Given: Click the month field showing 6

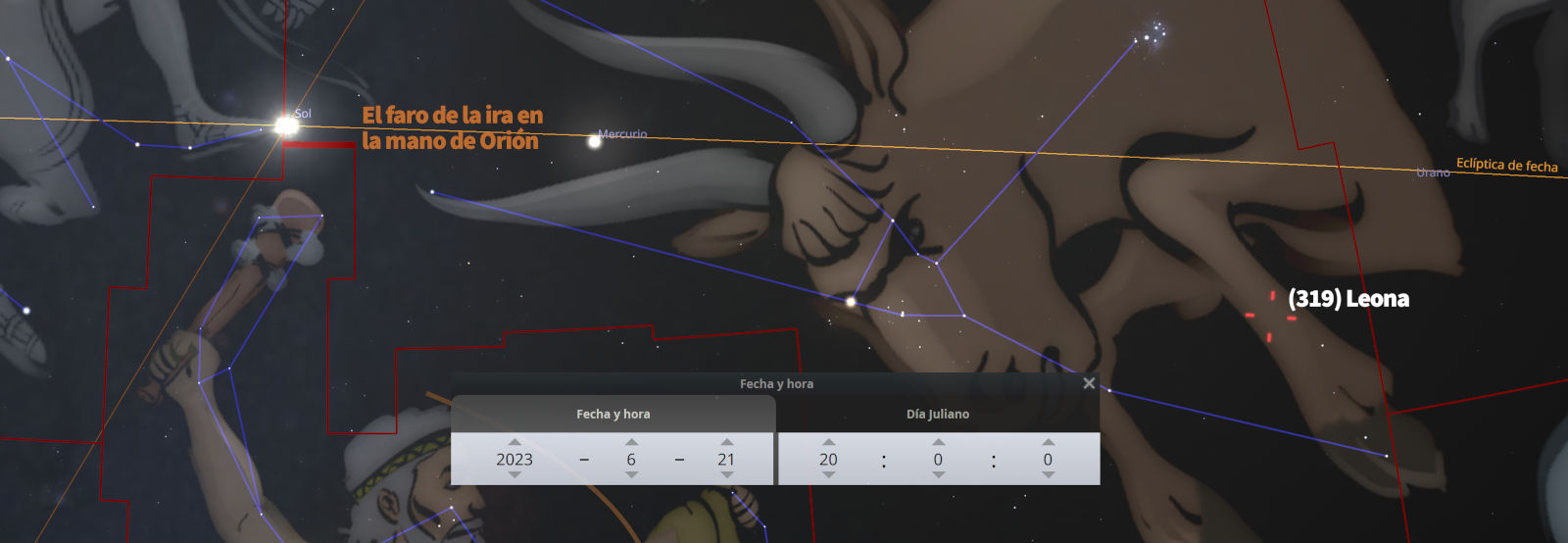Looking at the screenshot, I should tap(631, 459).
